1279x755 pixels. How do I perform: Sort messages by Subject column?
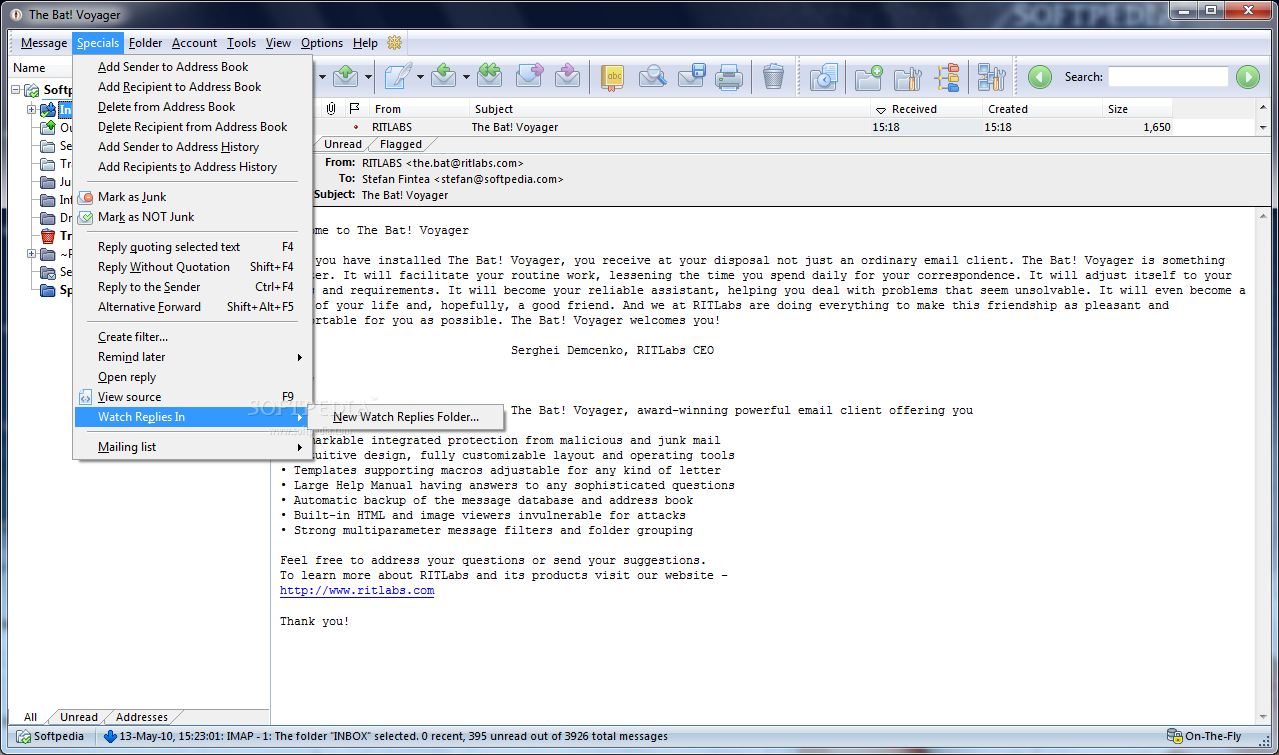pos(669,109)
